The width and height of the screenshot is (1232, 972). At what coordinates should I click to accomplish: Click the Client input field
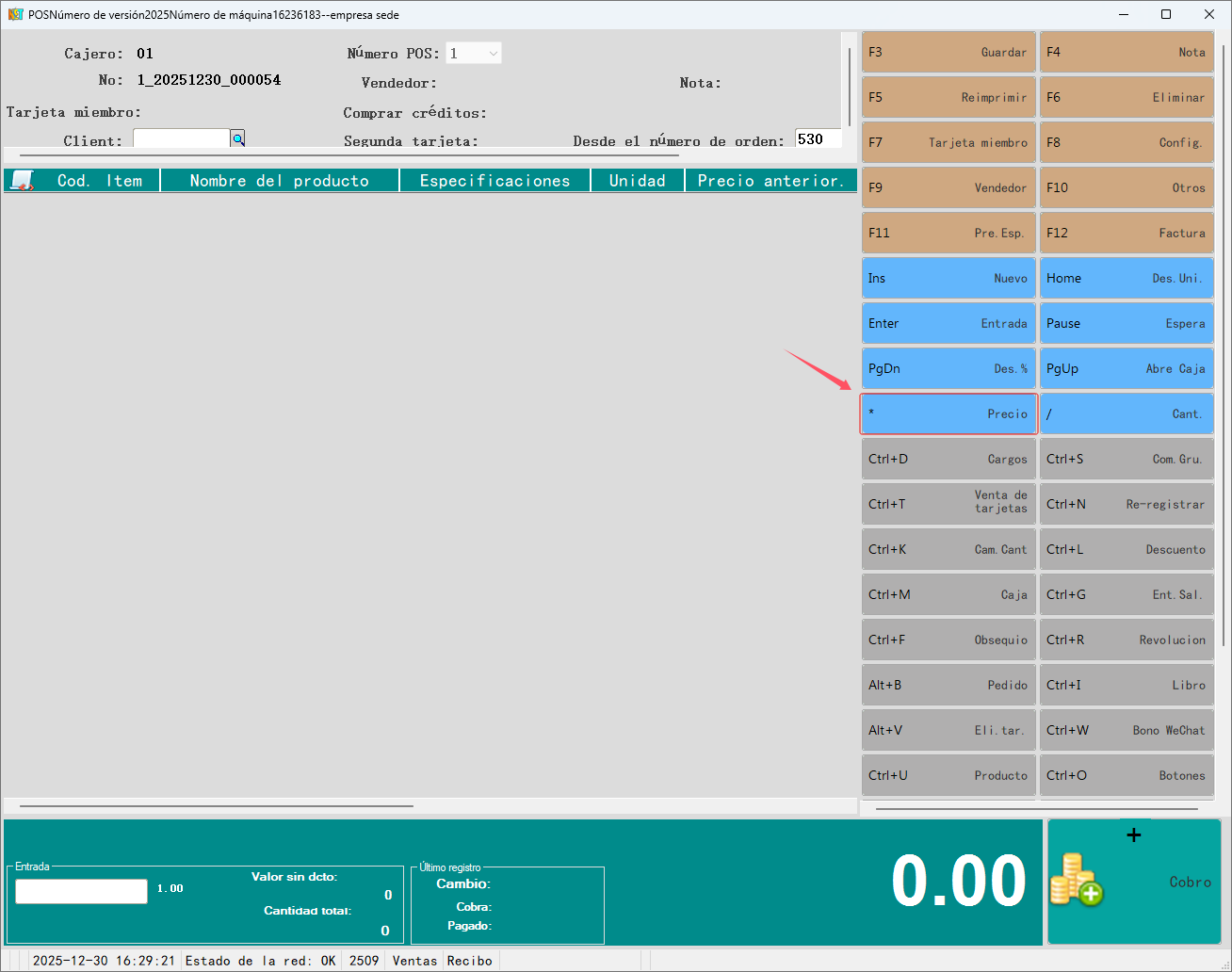[x=181, y=139]
